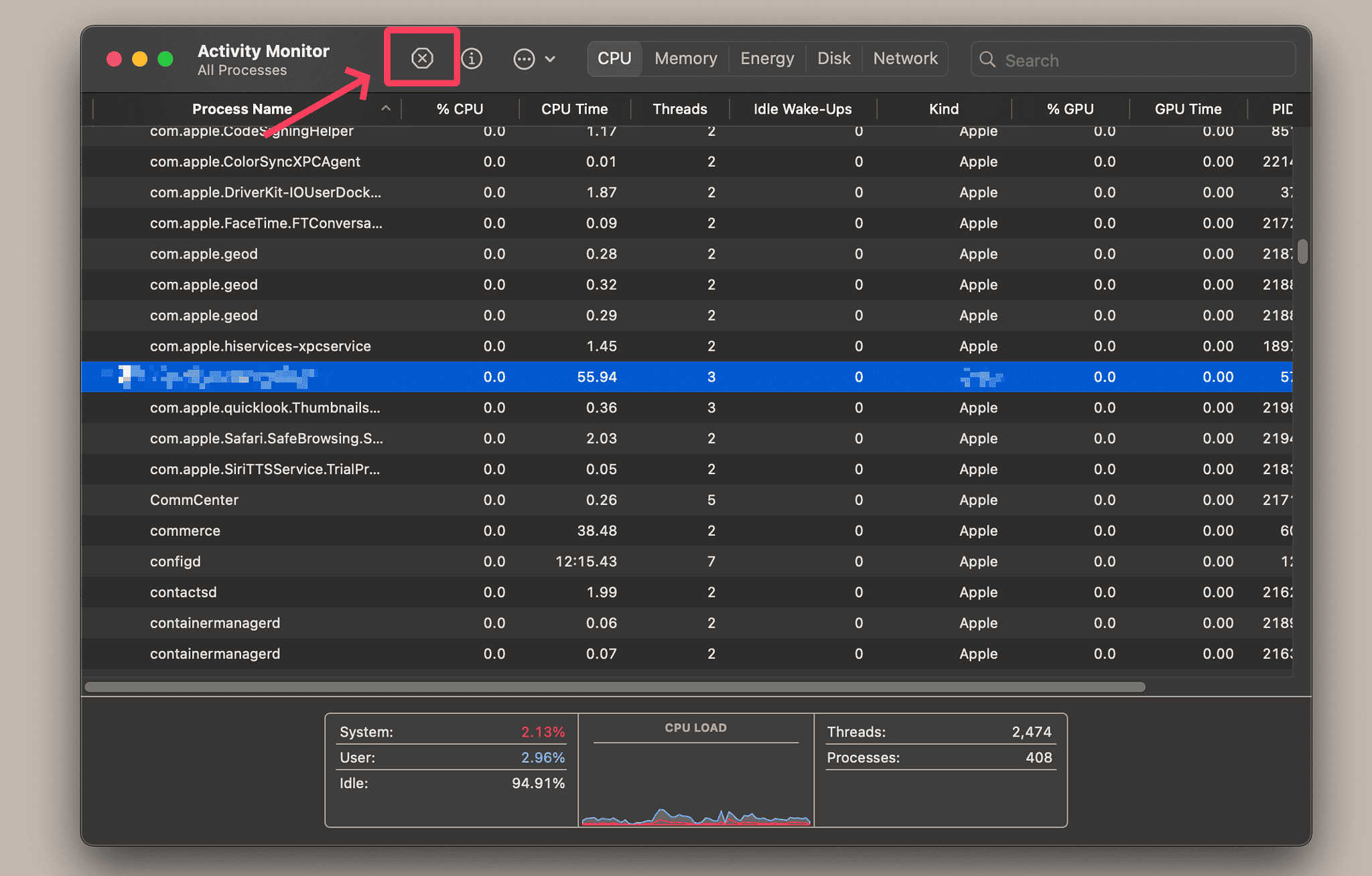Select the CPU tab
Screen dimensions: 1372x876
click(614, 58)
